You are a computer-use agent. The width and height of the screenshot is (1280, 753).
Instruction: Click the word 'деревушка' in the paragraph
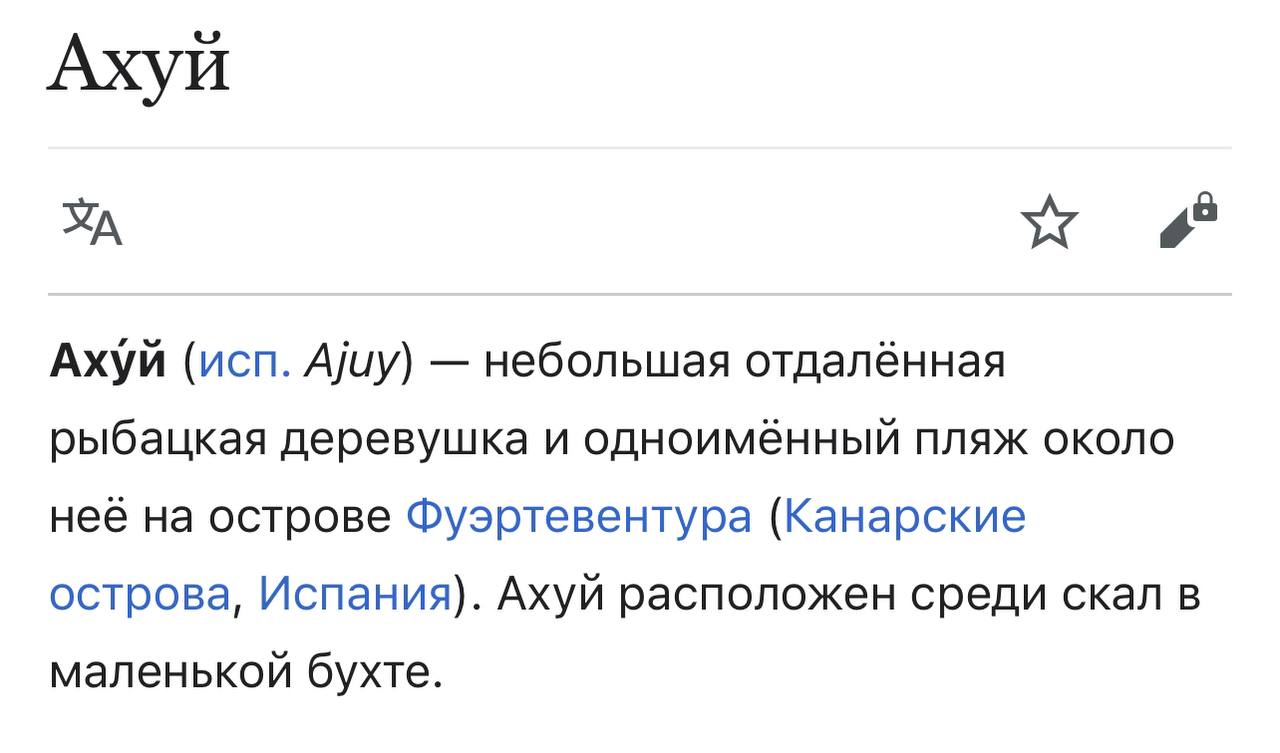[x=404, y=441]
